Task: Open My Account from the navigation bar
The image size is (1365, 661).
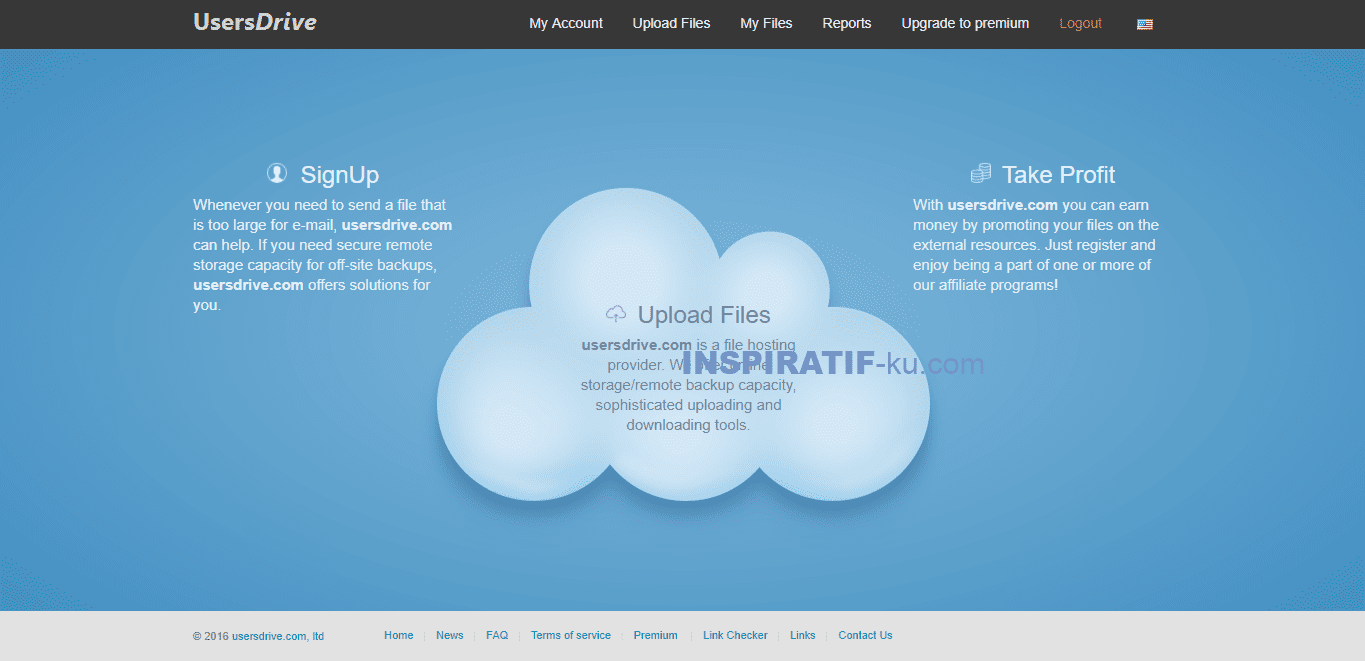Action: point(566,23)
